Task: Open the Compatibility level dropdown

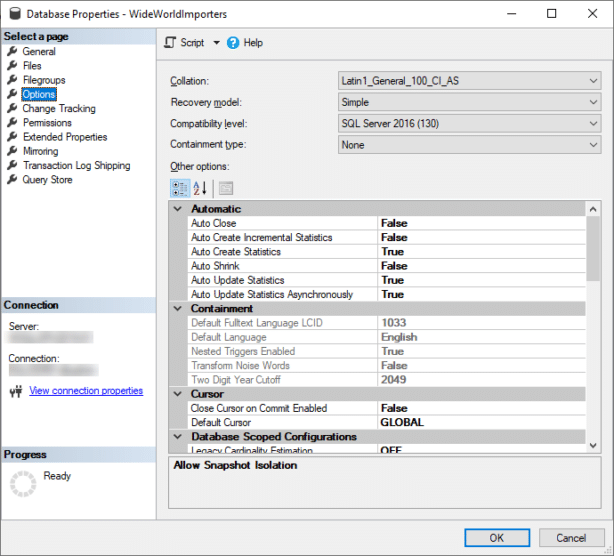Action: coord(469,123)
